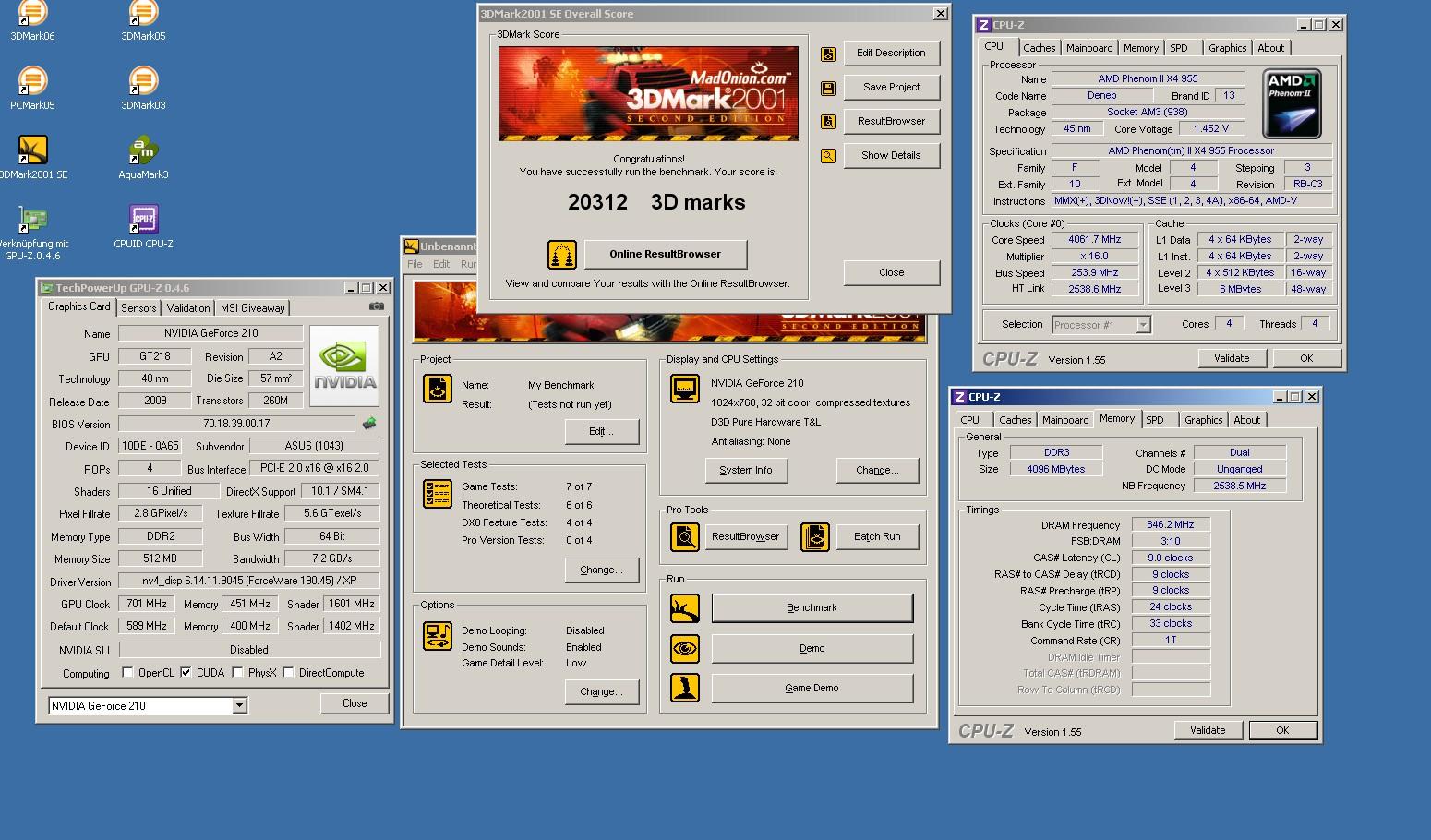Click the Selected Tests checklist icon
This screenshot has width=1431, height=840.
(x=438, y=494)
